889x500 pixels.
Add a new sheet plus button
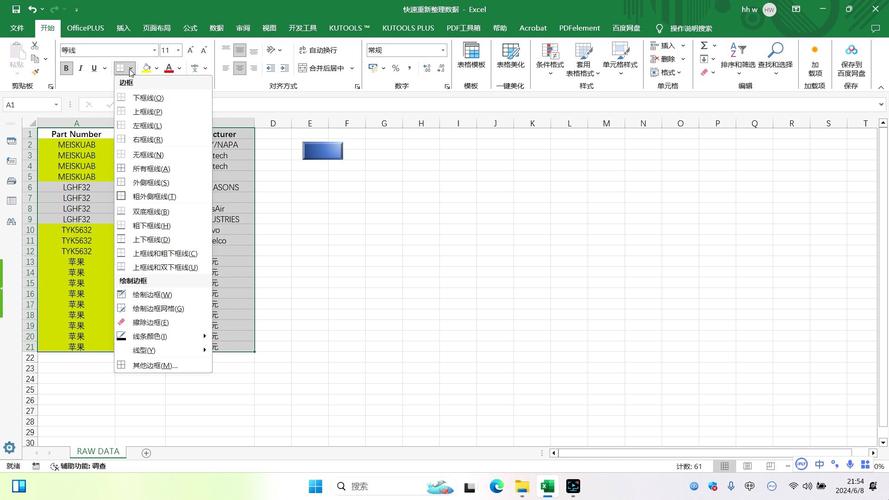click(x=146, y=453)
